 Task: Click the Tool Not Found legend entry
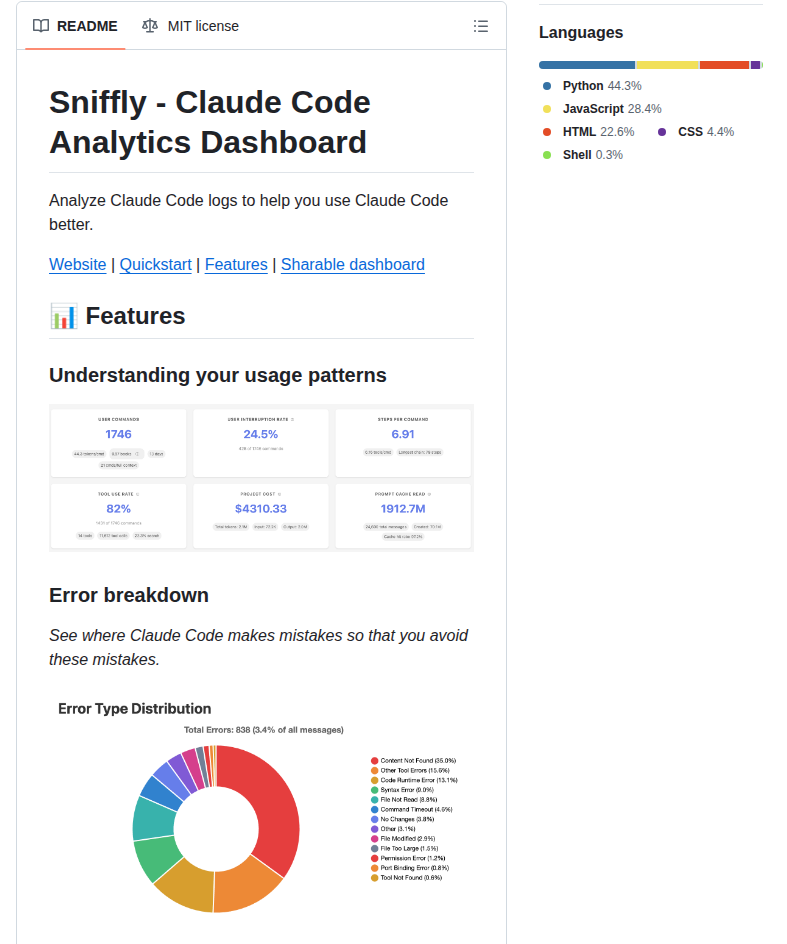[x=406, y=878]
